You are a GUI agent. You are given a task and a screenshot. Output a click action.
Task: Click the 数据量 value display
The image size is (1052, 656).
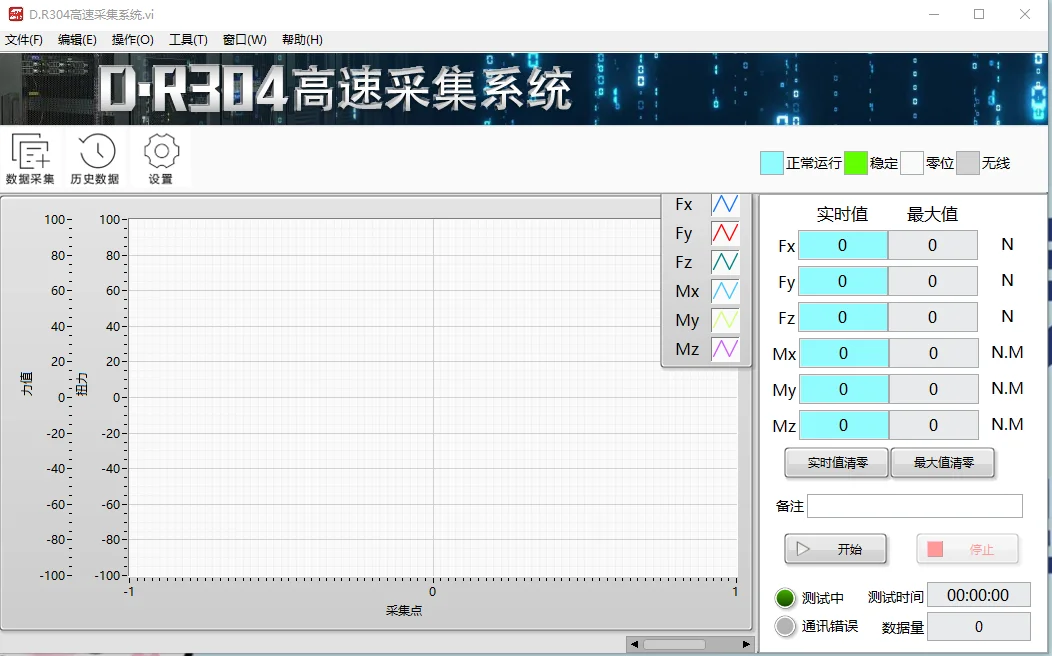click(x=978, y=626)
